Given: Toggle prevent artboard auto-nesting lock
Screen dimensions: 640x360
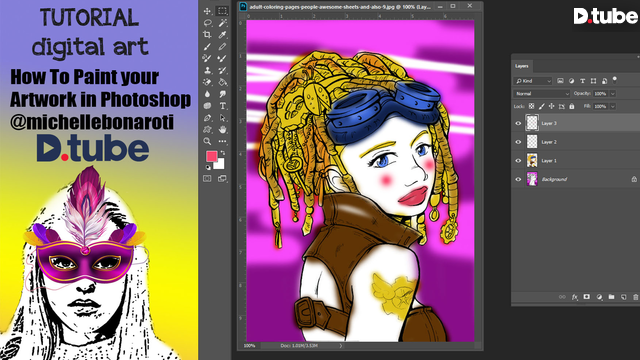Looking at the screenshot, I should pyautogui.click(x=562, y=106).
